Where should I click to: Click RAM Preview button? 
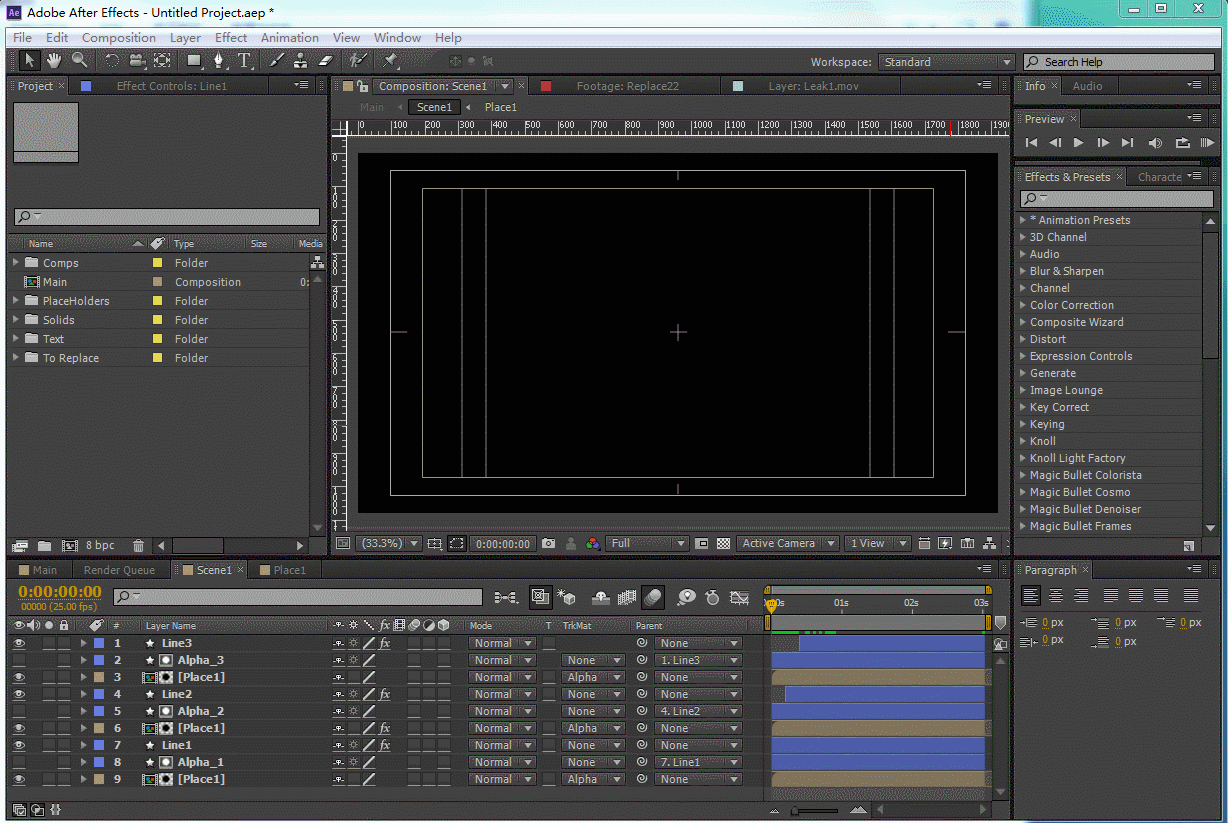click(x=1207, y=143)
